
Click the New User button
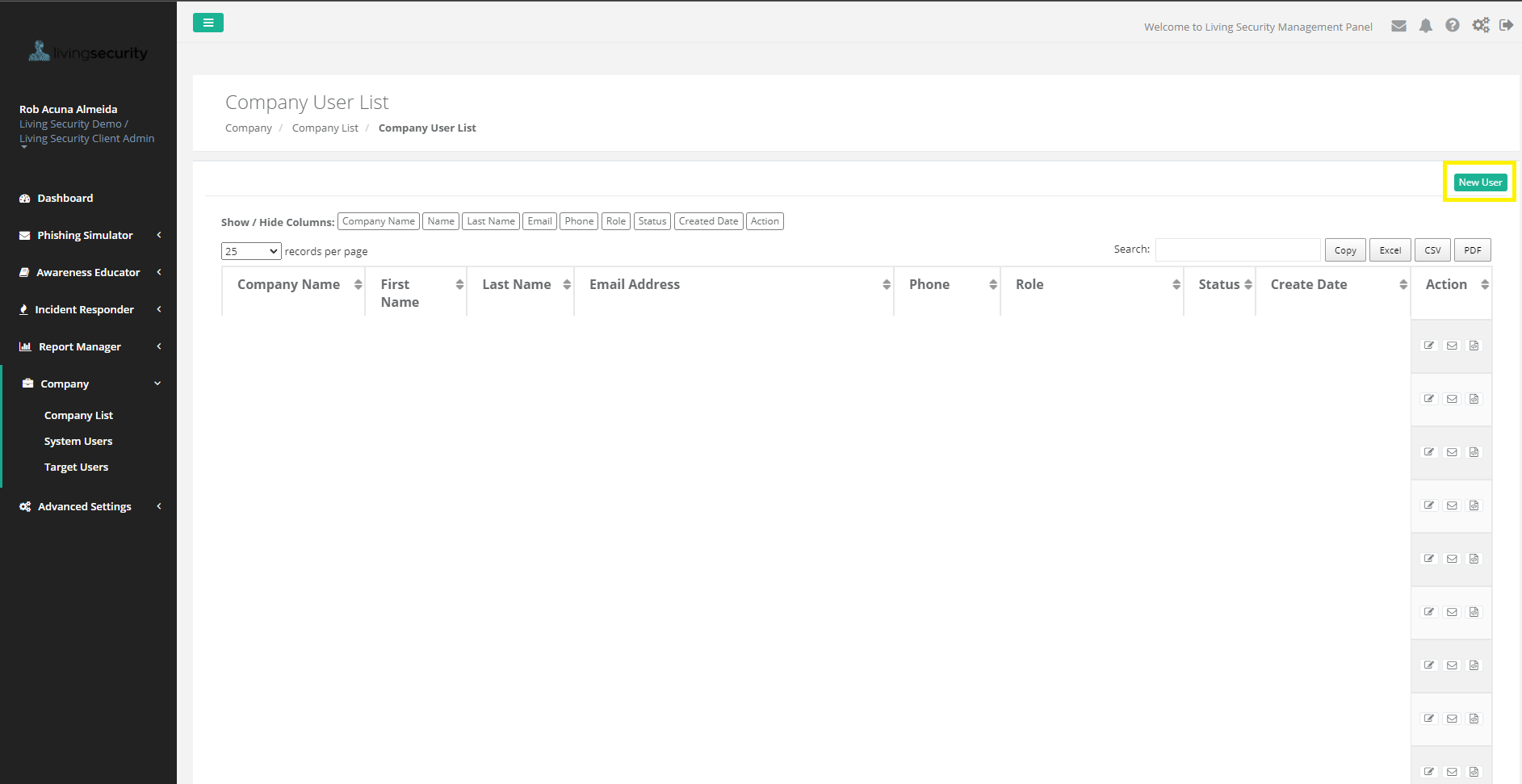pyautogui.click(x=1480, y=182)
